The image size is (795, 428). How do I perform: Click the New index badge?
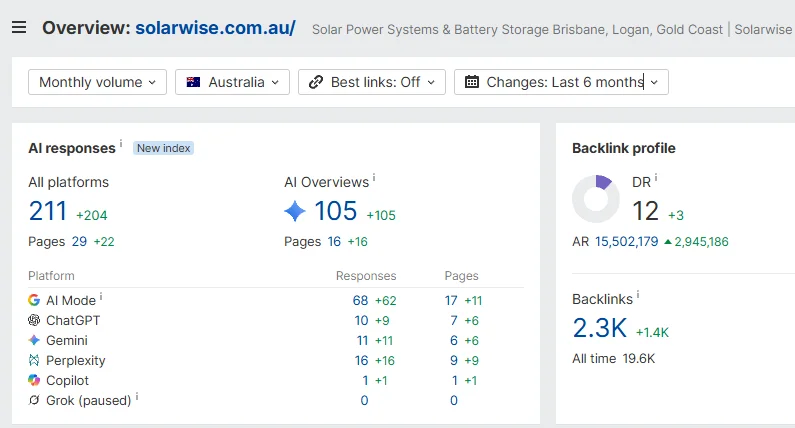pyautogui.click(x=163, y=148)
